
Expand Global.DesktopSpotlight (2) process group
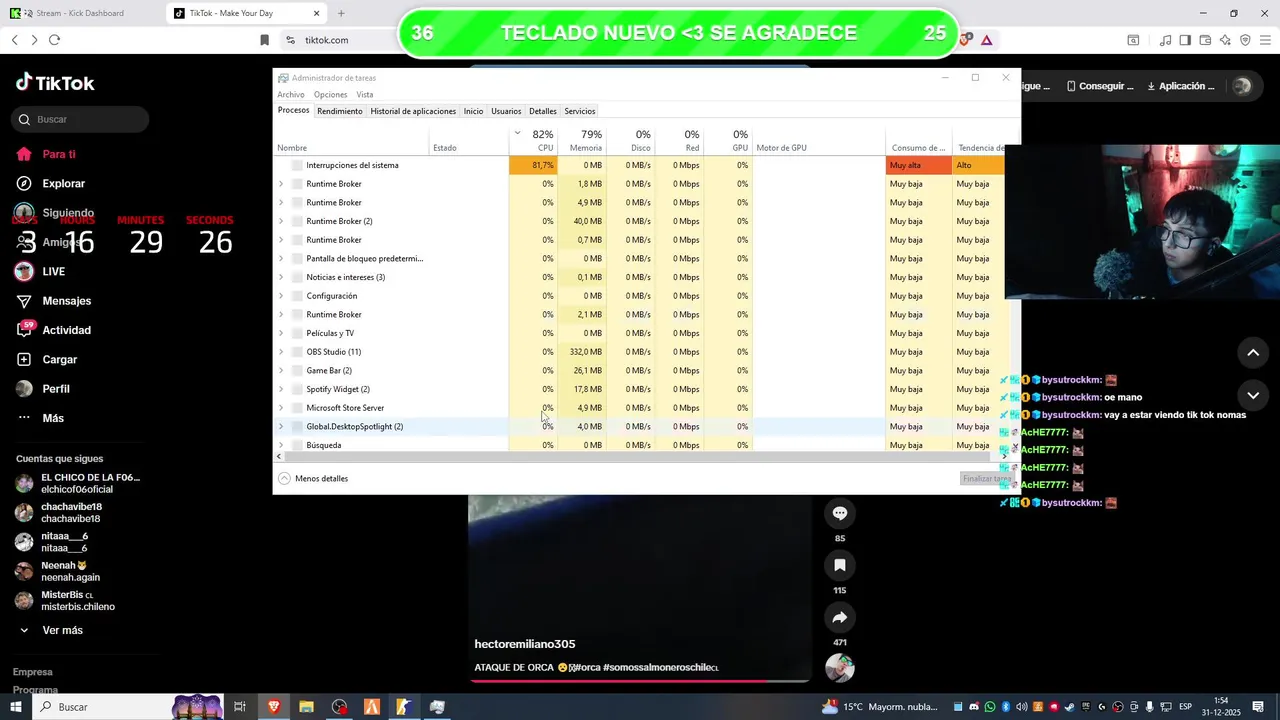pyautogui.click(x=281, y=427)
